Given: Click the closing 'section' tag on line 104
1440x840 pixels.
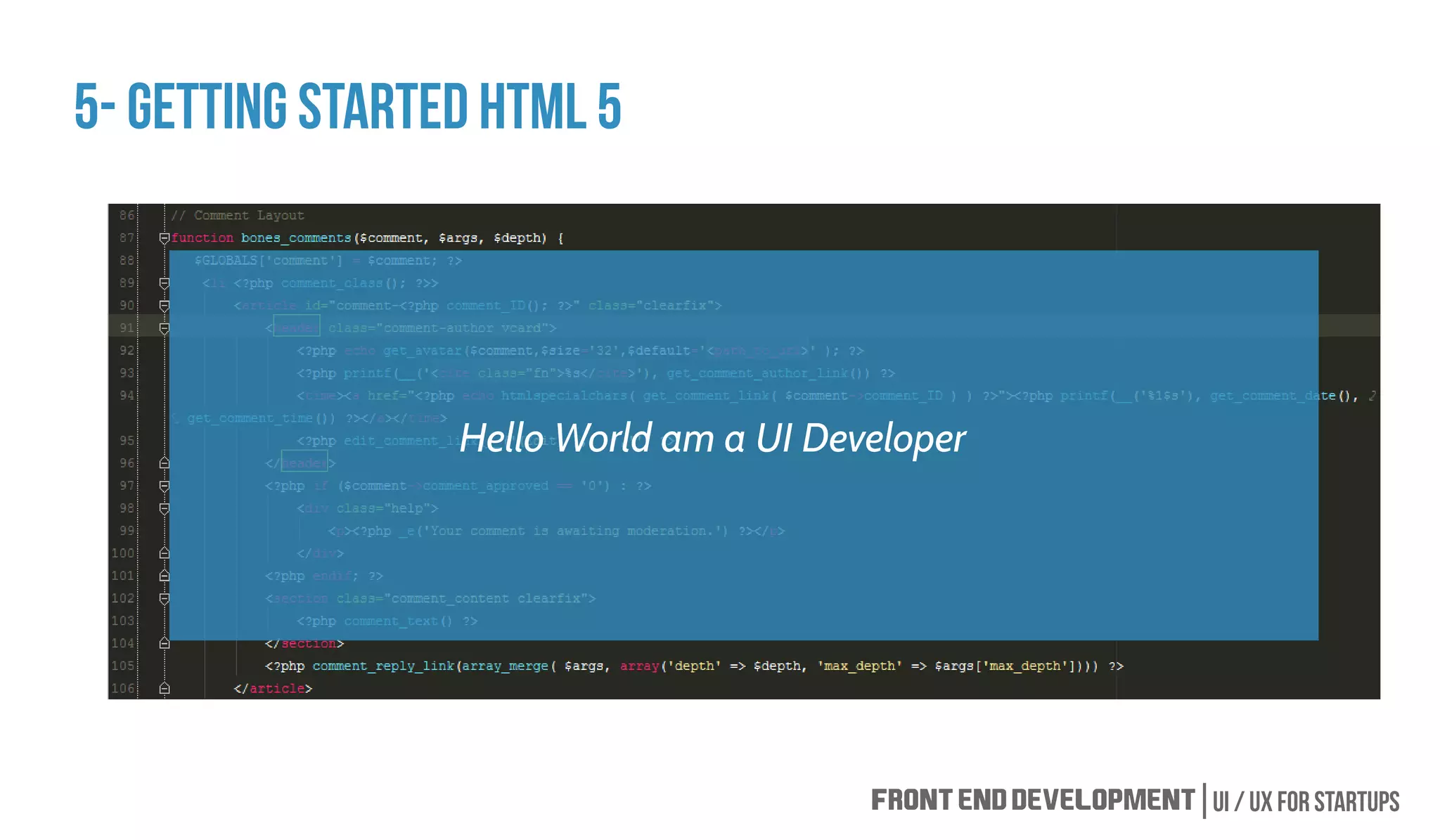Looking at the screenshot, I should (x=309, y=643).
